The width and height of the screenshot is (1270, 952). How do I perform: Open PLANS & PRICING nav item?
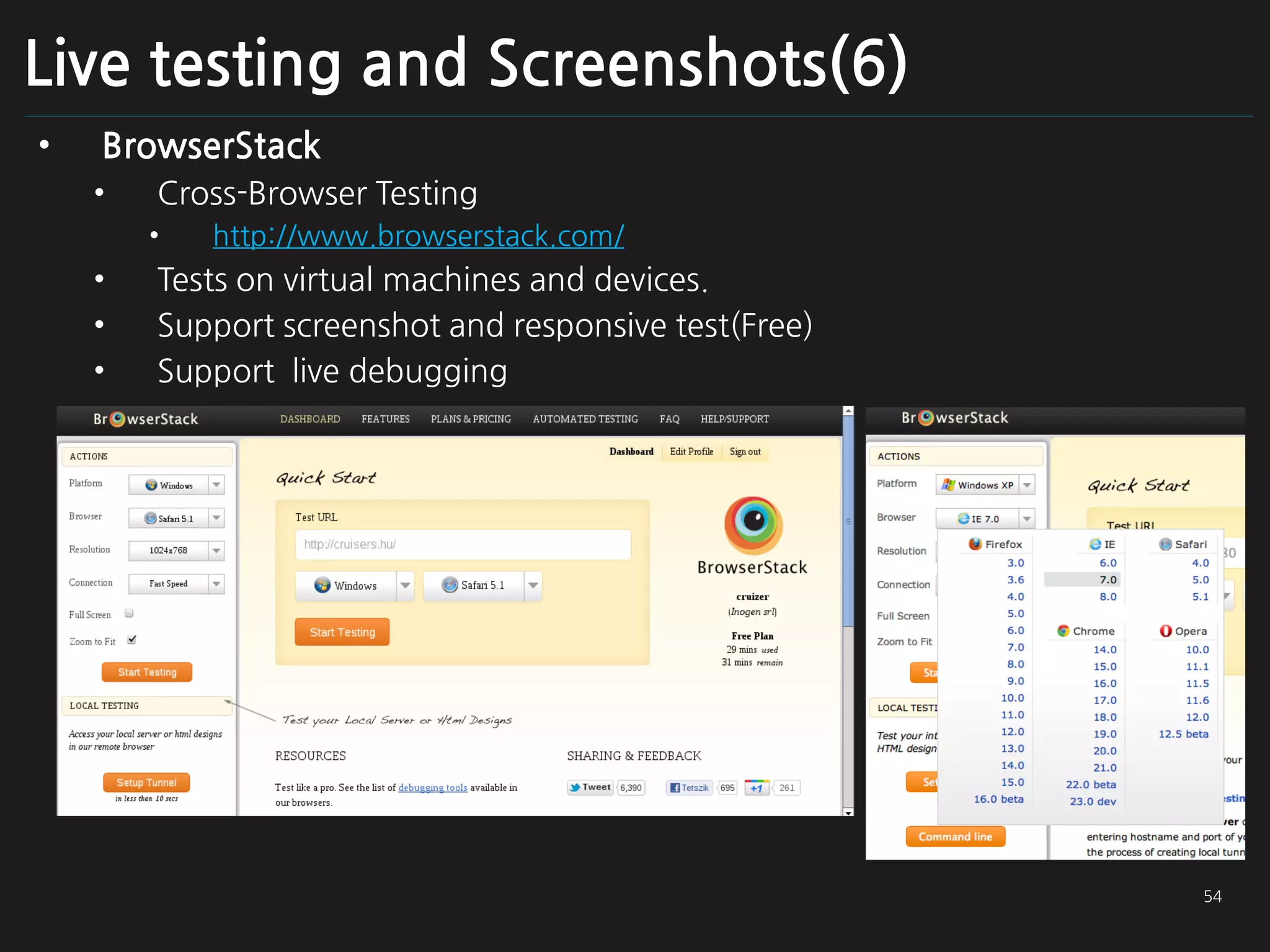point(471,419)
